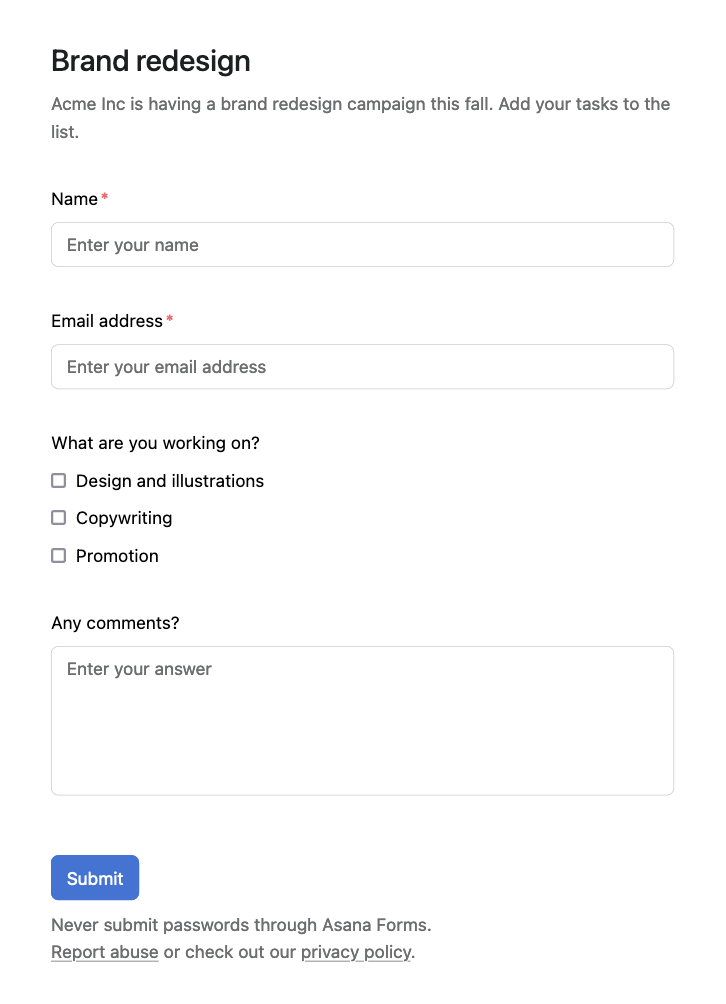Enable the Promotion checkbox
This screenshot has height=1004, width=726.
pyautogui.click(x=58, y=555)
